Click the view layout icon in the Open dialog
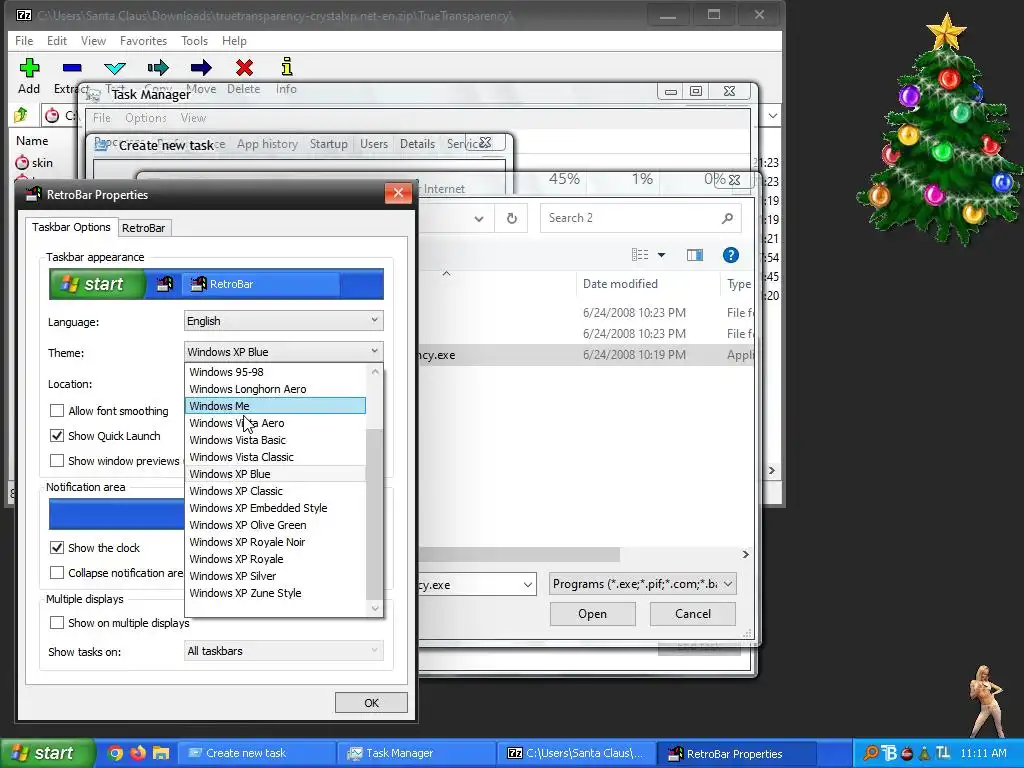The height and width of the screenshot is (768, 1024). [640, 255]
